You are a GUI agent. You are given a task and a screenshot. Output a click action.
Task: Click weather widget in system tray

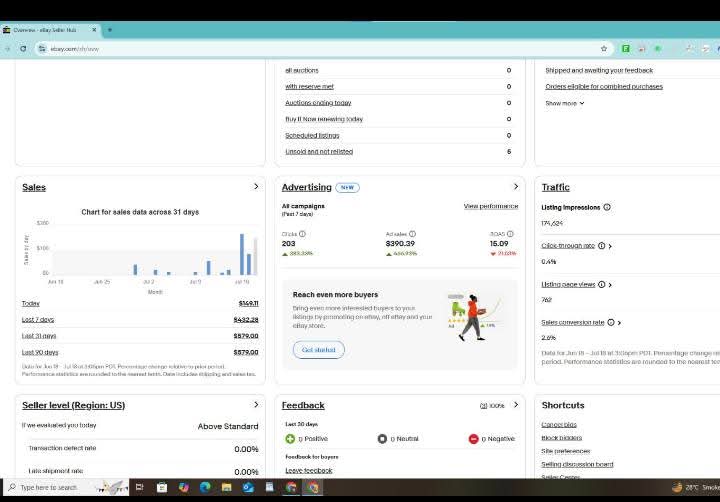click(695, 487)
